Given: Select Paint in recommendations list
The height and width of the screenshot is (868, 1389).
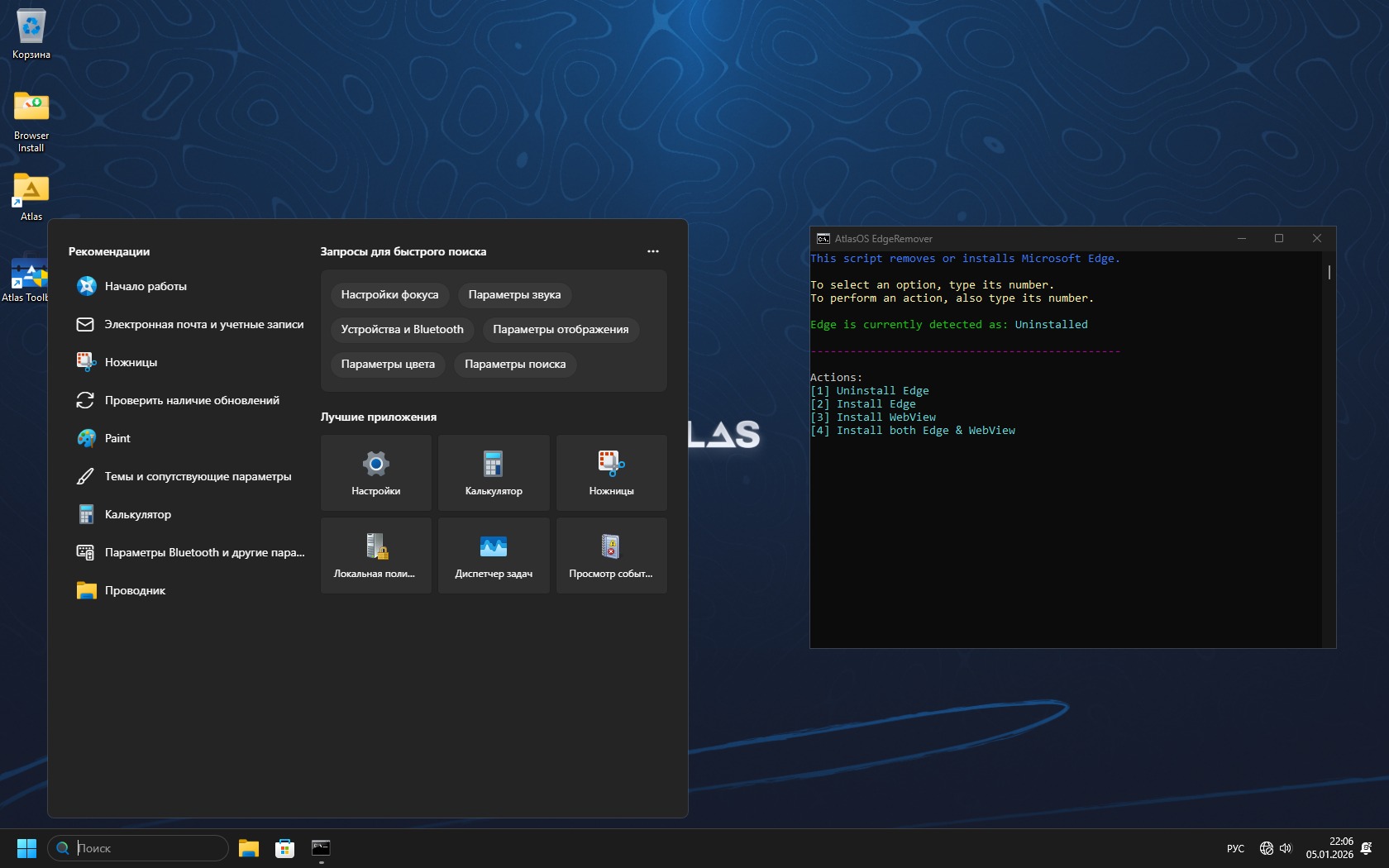Looking at the screenshot, I should pos(117,438).
